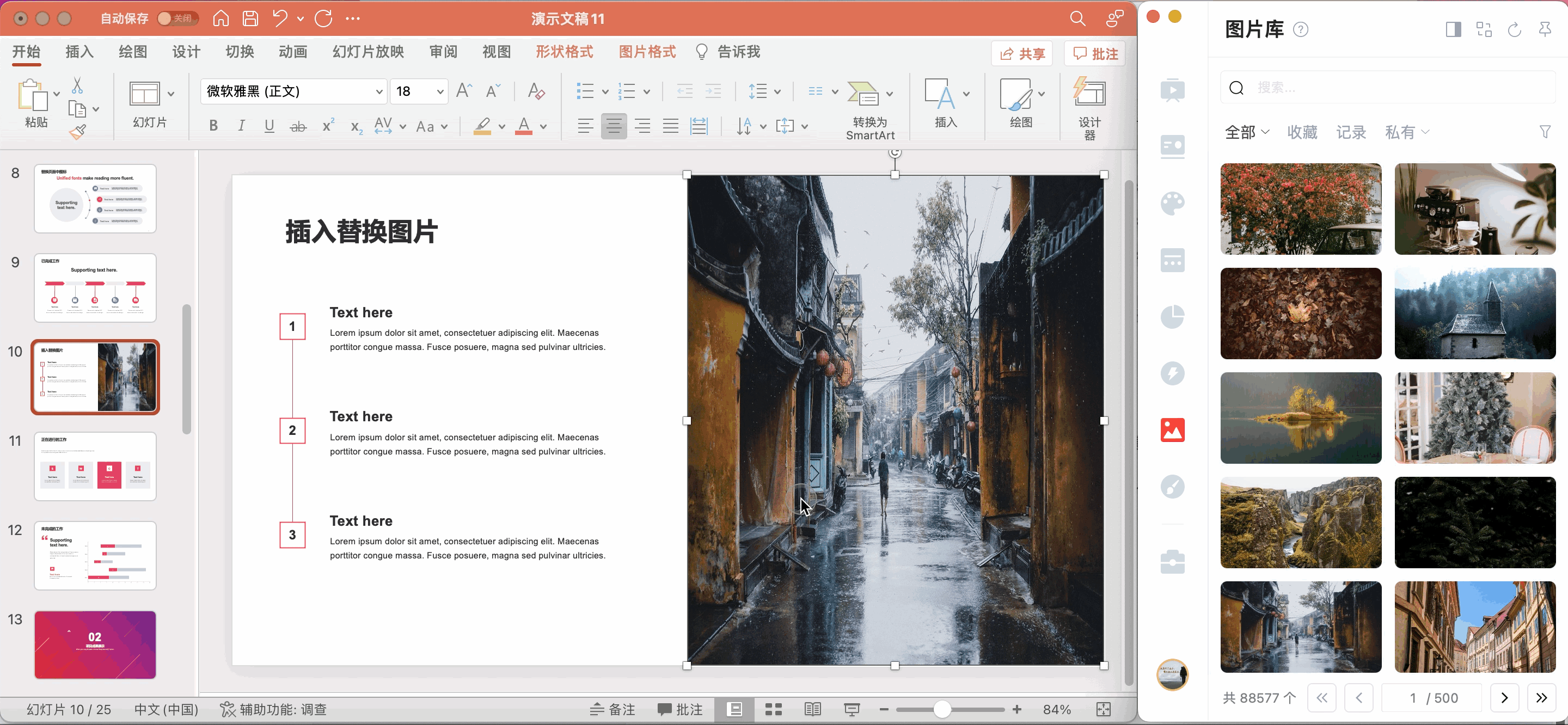Click the red image library sidebar icon

click(x=1172, y=430)
